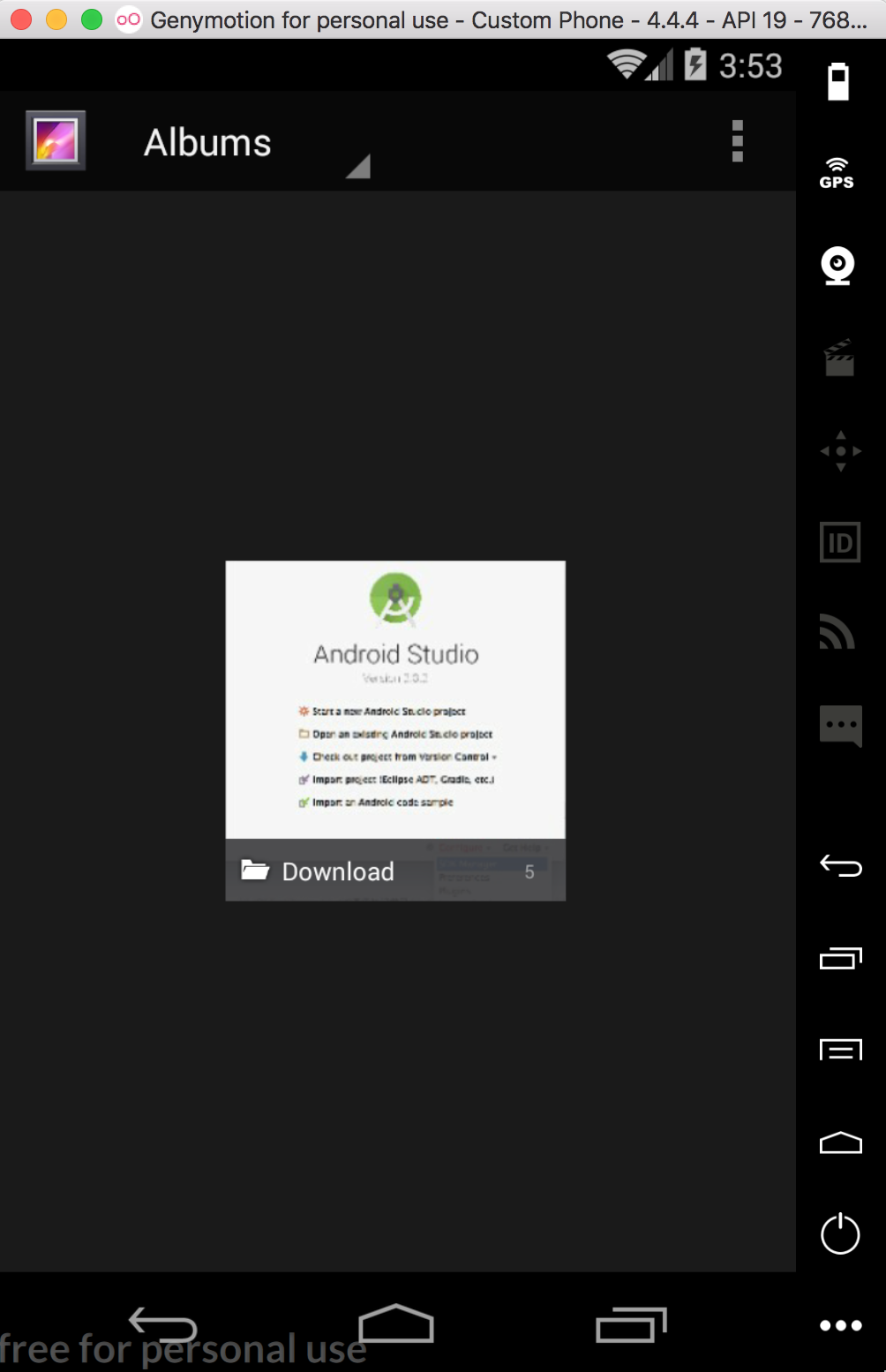Open Genymotion sidebar more options dots
886x1372 pixels.
tap(841, 1325)
